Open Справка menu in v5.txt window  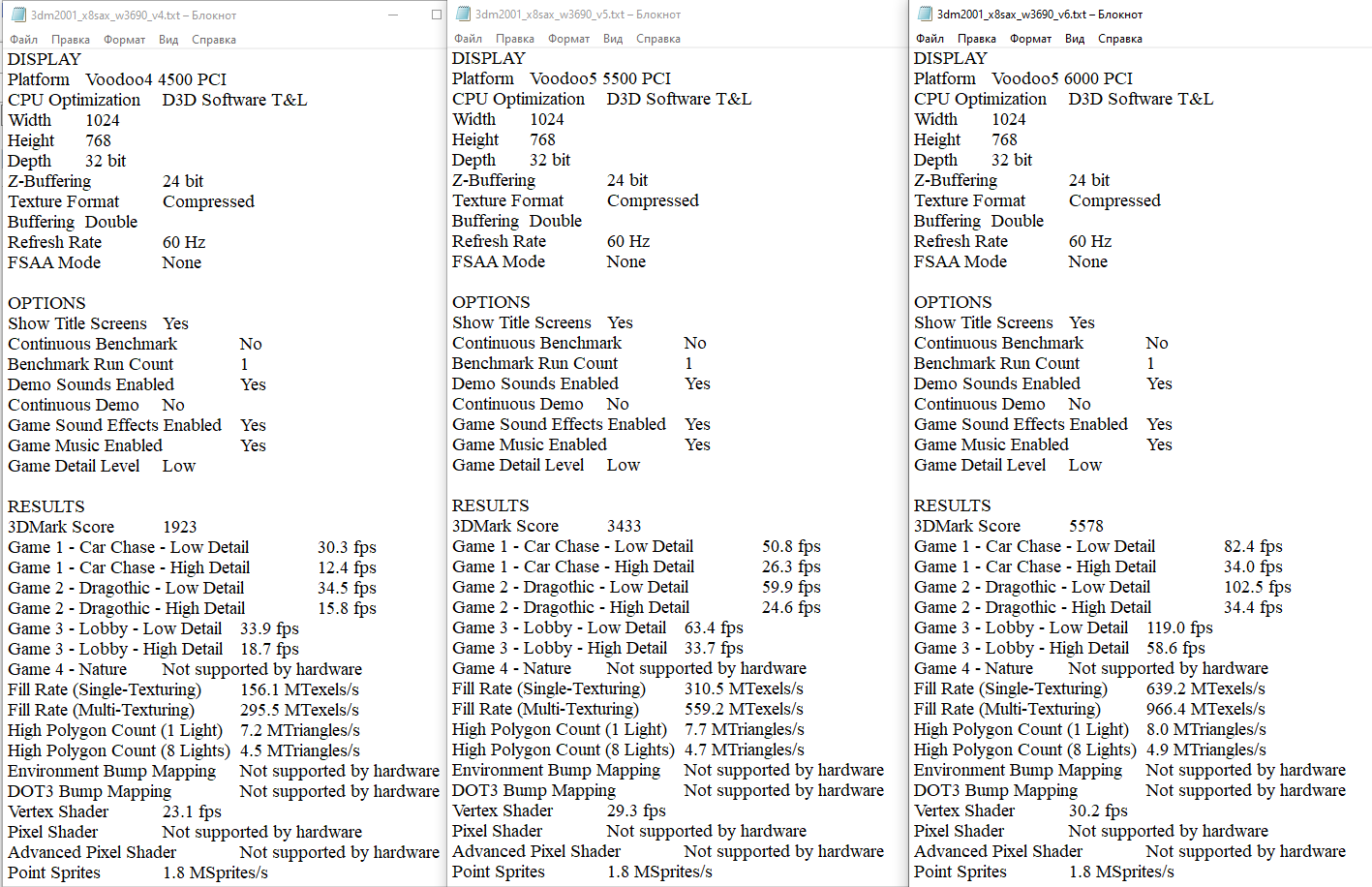point(658,39)
